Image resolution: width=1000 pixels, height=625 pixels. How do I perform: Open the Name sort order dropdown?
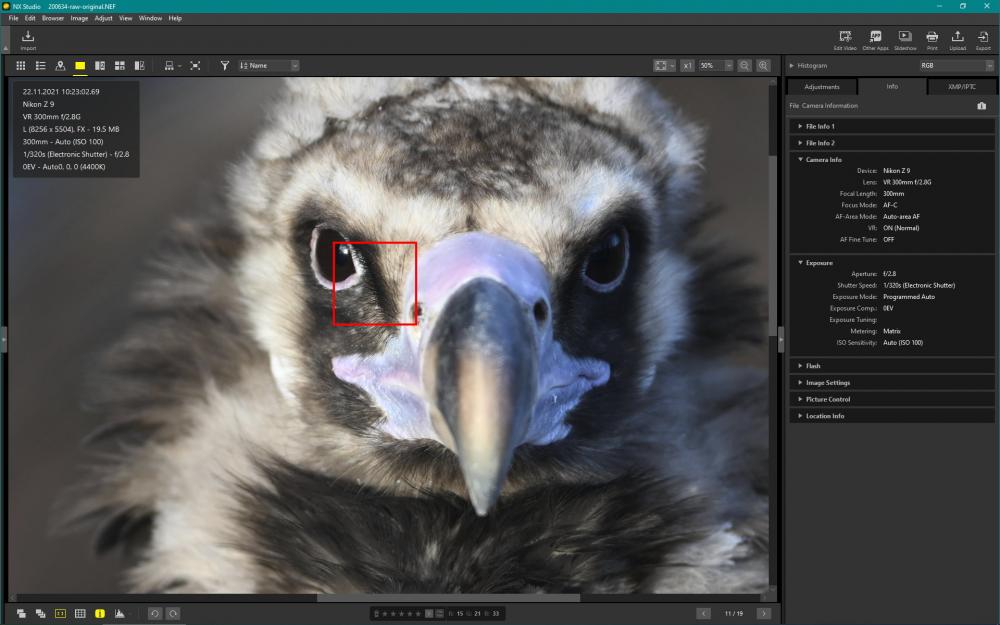tap(269, 66)
